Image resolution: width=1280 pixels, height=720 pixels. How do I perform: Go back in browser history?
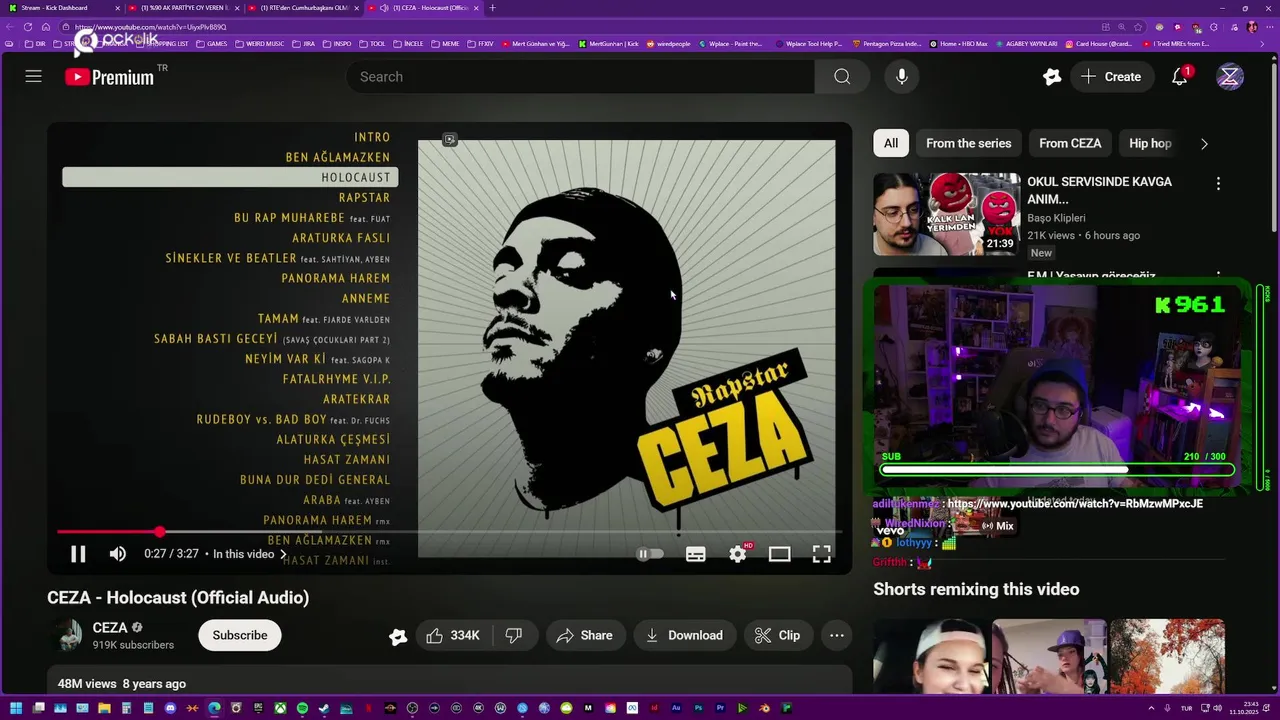8,27
